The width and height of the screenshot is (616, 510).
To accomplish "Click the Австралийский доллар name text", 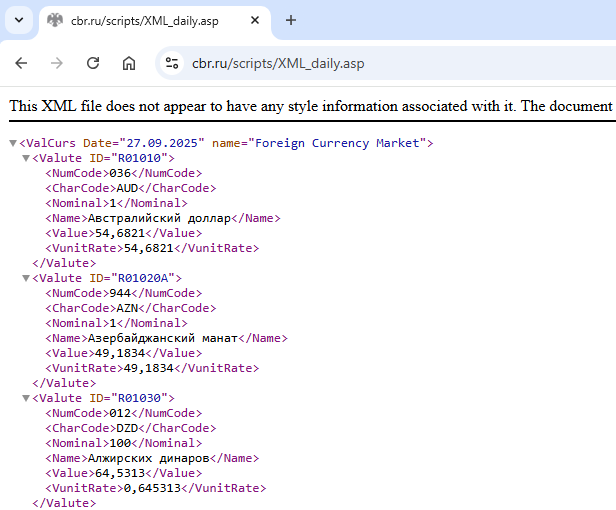I will pos(159,218).
